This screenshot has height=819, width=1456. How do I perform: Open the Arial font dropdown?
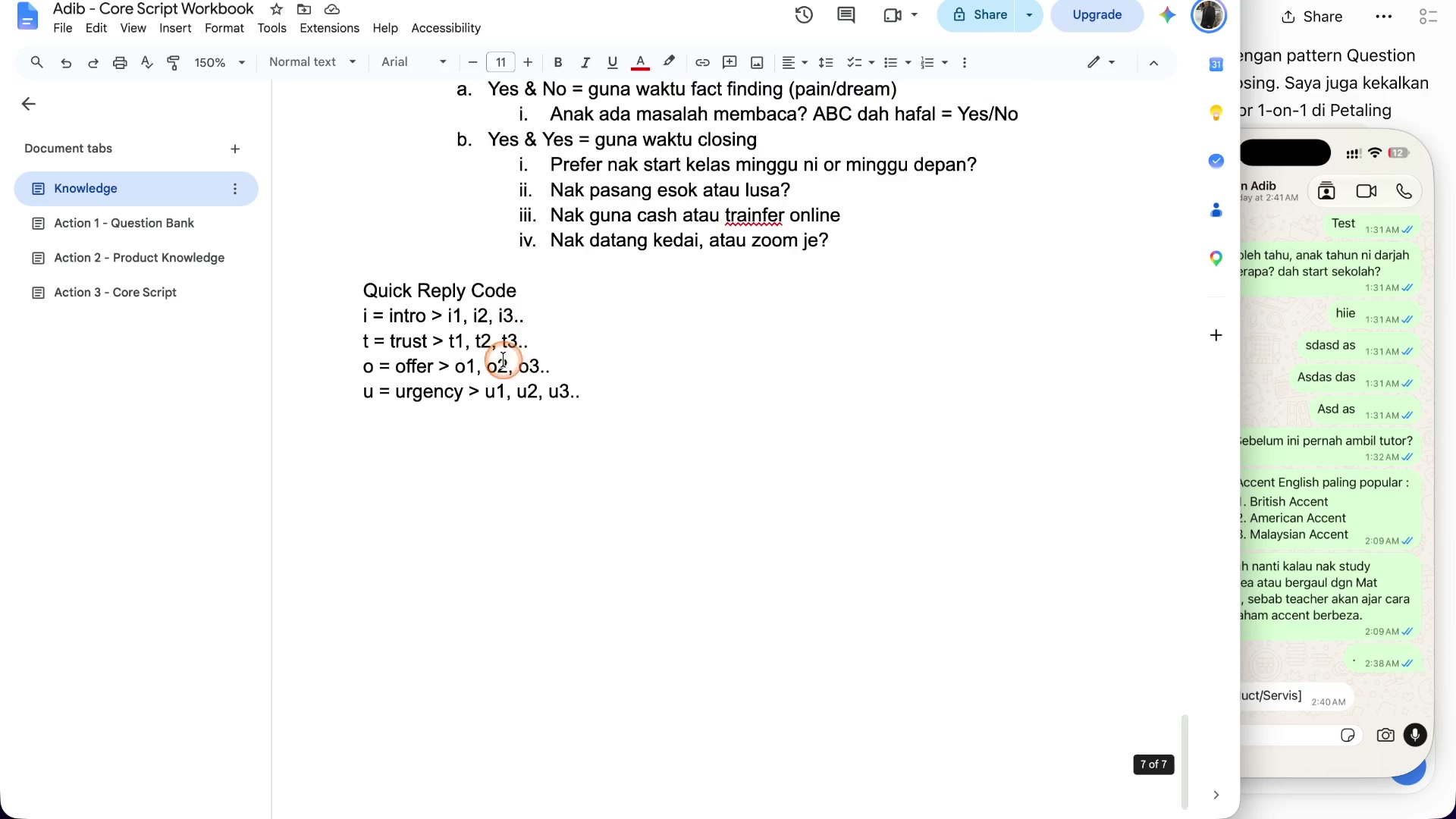414,62
